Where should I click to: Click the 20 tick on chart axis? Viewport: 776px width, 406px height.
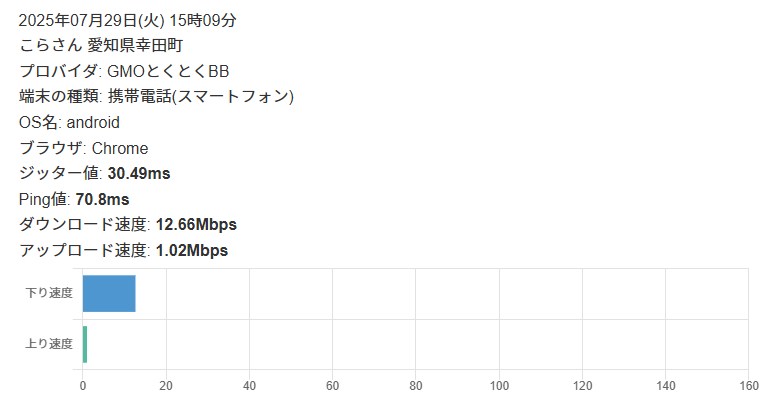pyautogui.click(x=166, y=385)
